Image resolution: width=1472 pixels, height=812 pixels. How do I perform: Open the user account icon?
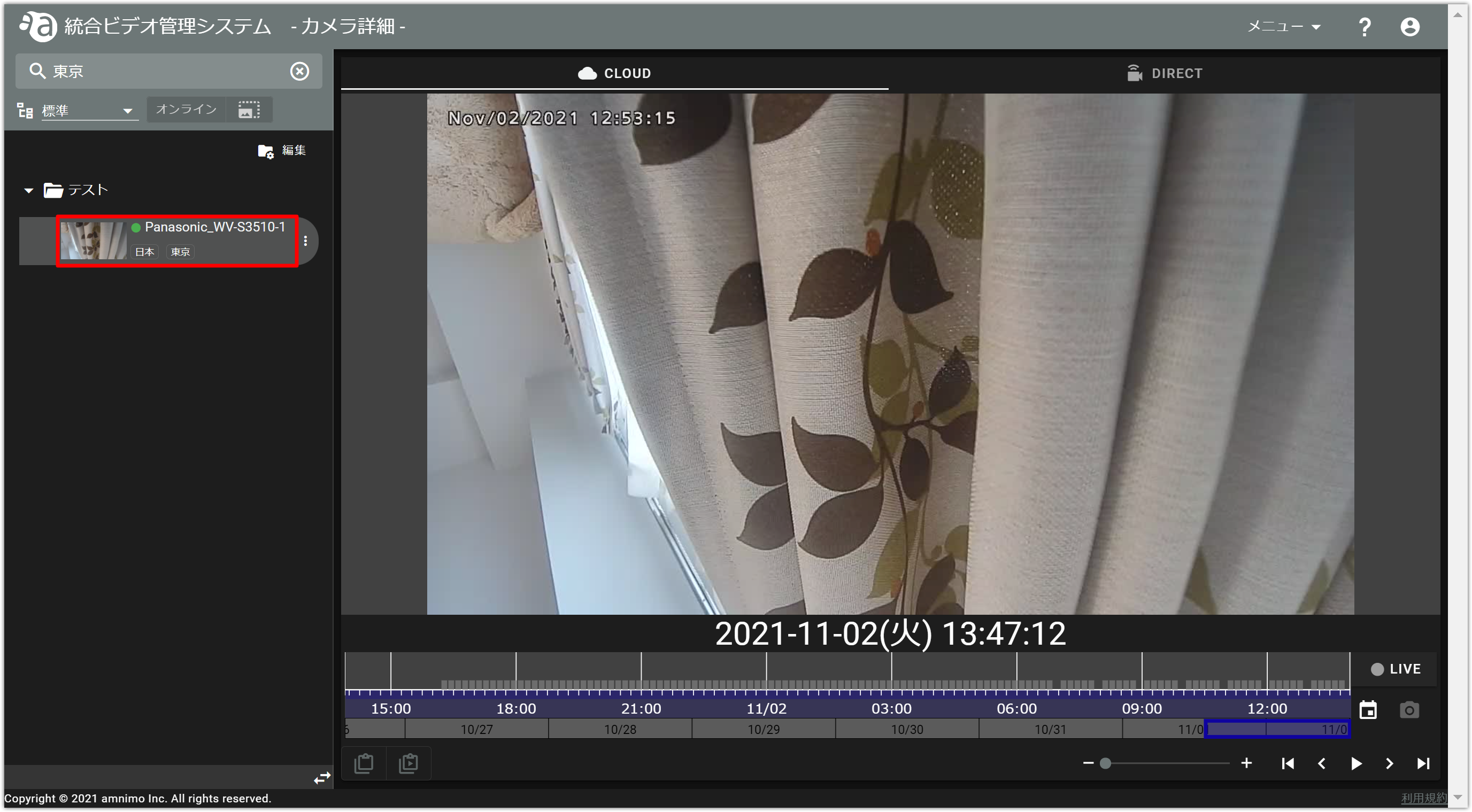coord(1409,26)
